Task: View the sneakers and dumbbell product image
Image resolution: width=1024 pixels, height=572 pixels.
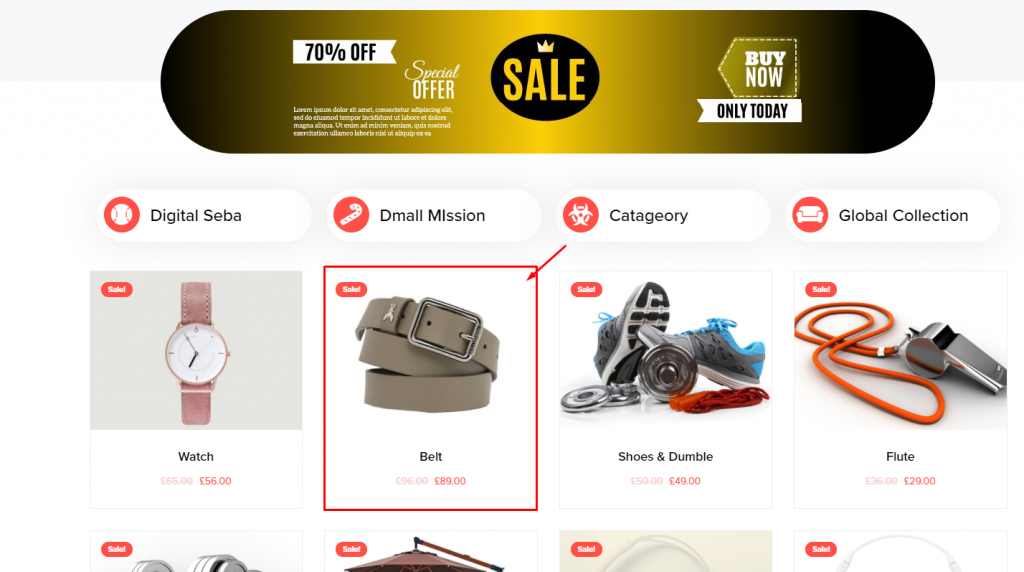Action: coord(665,351)
